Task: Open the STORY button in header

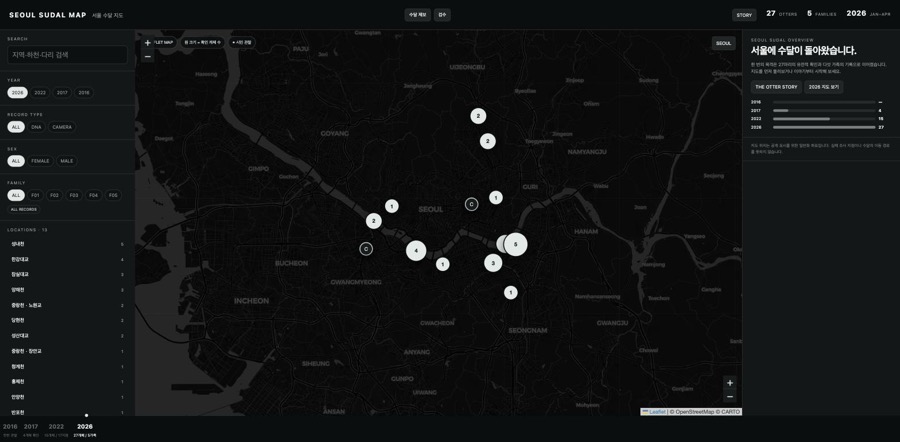Action: pyautogui.click(x=744, y=15)
